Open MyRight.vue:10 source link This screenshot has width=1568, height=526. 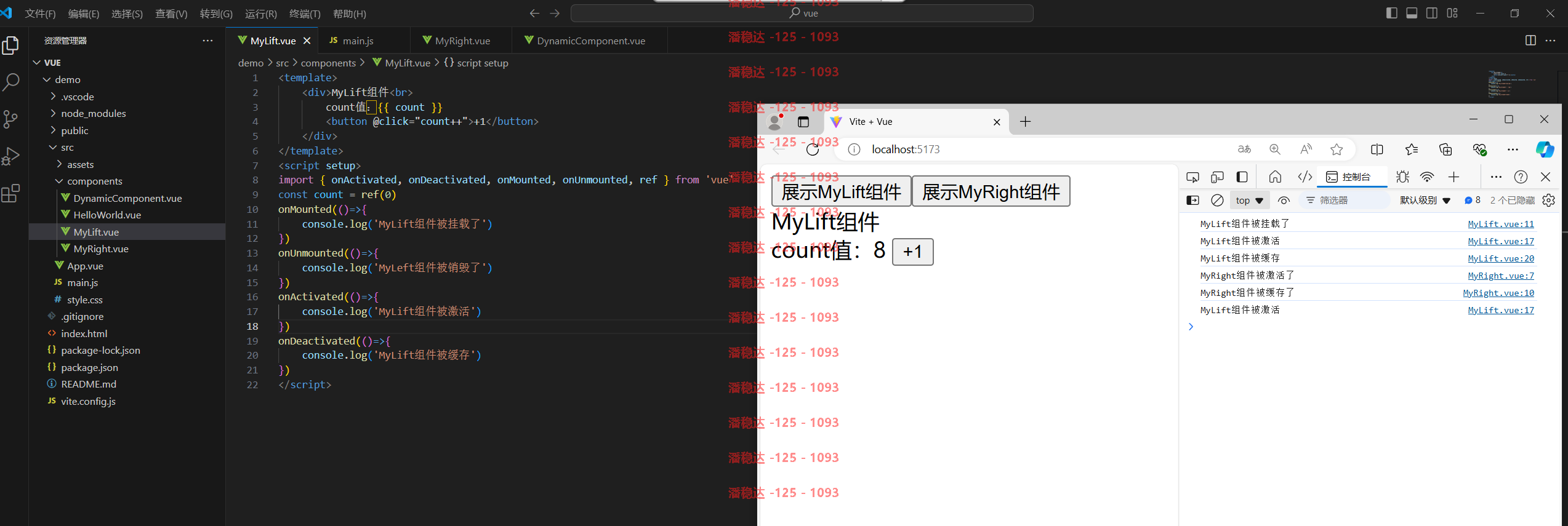coord(1498,293)
